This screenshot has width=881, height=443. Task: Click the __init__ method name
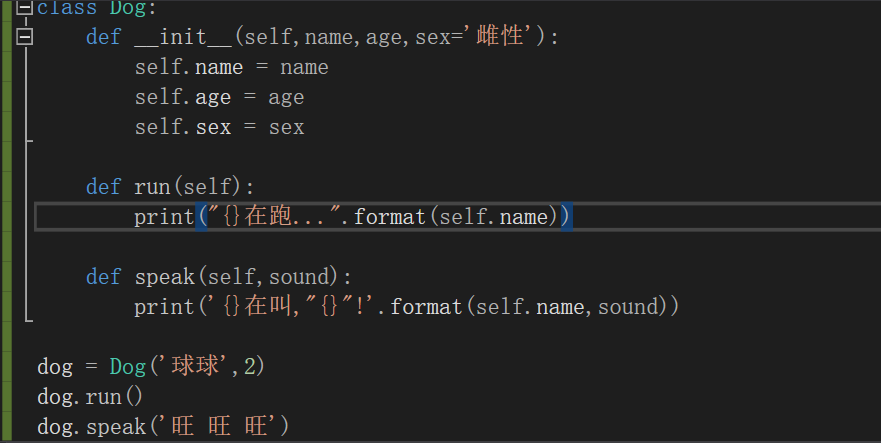pos(183,37)
